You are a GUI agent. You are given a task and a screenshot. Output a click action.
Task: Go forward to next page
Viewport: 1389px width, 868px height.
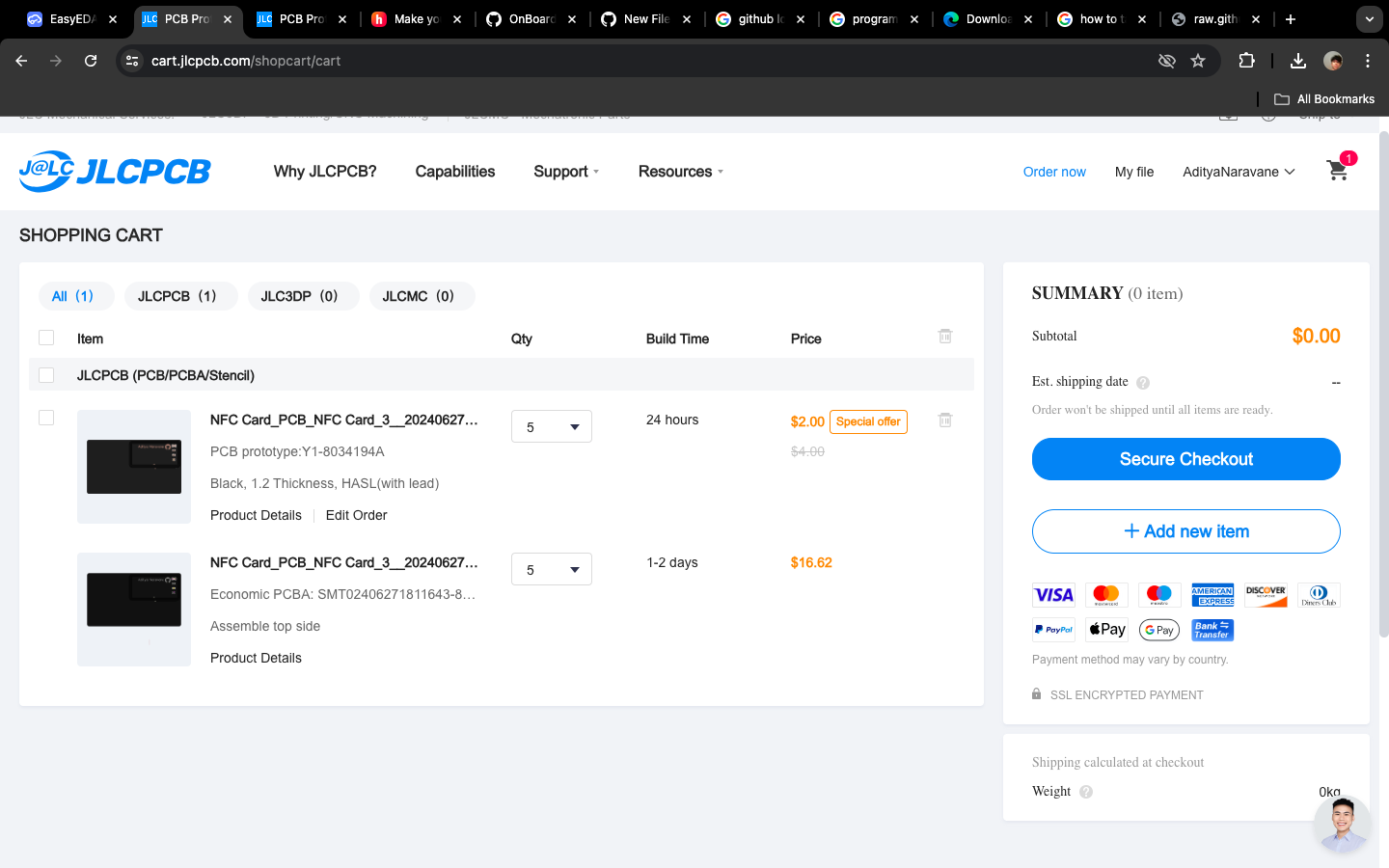click(x=56, y=61)
